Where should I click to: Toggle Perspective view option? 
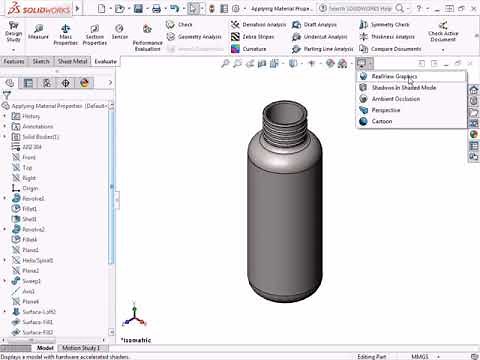coord(411,110)
